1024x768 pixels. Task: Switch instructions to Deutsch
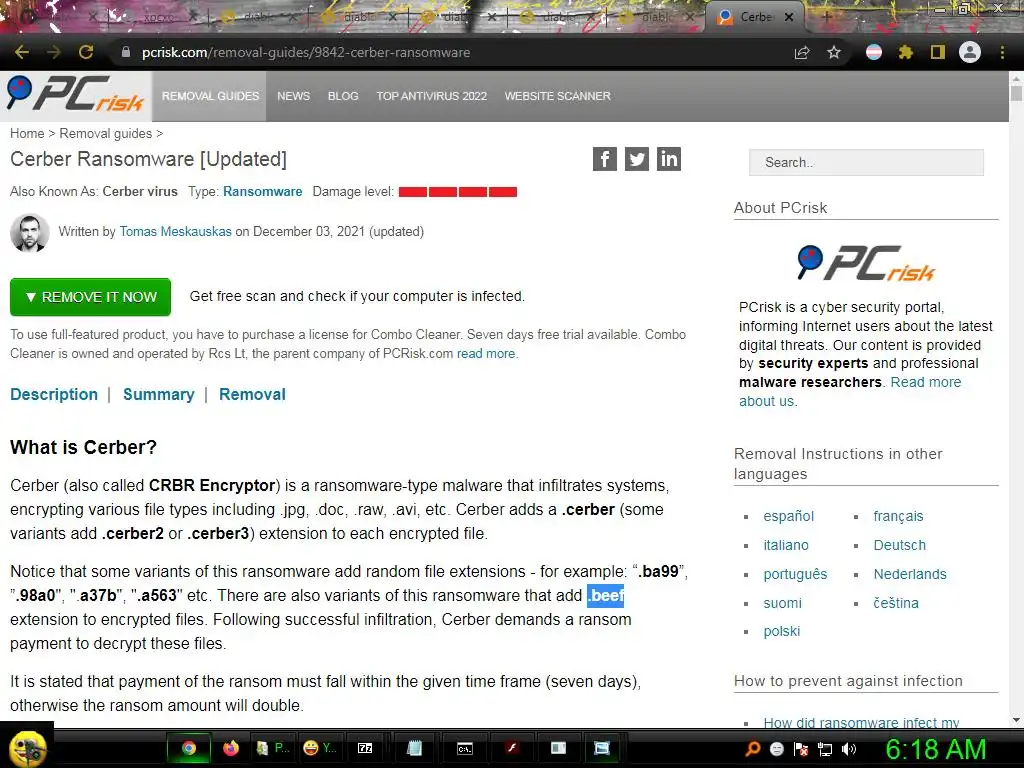[900, 545]
